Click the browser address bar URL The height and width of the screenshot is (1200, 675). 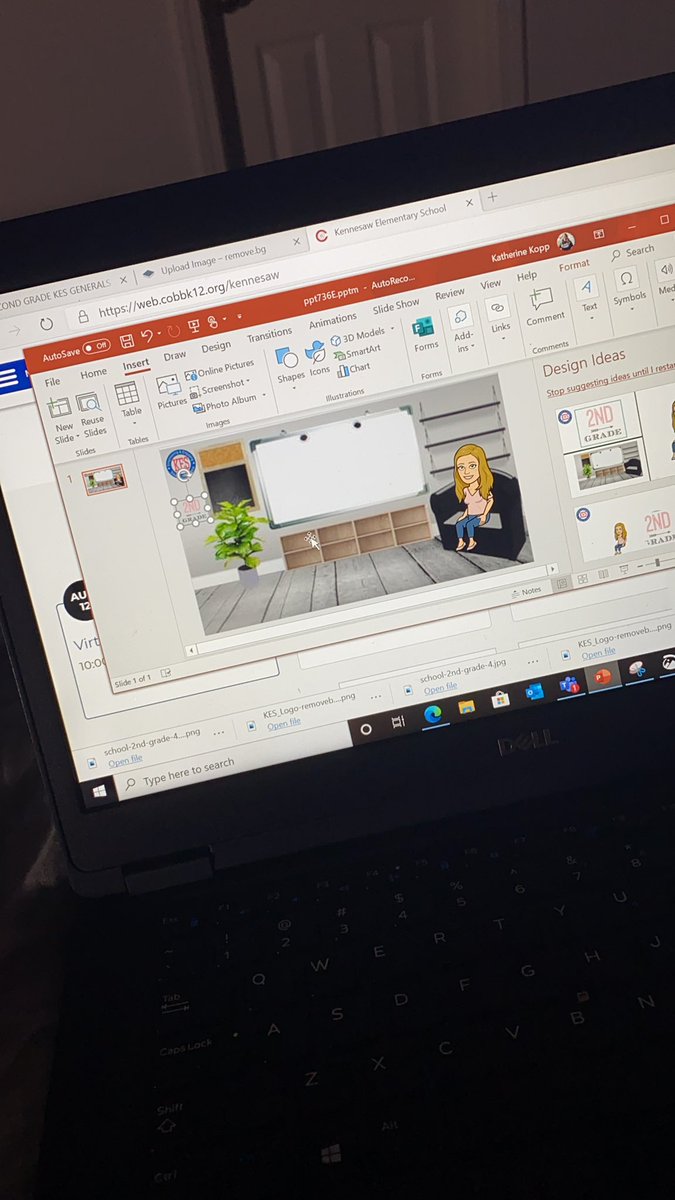(188, 293)
